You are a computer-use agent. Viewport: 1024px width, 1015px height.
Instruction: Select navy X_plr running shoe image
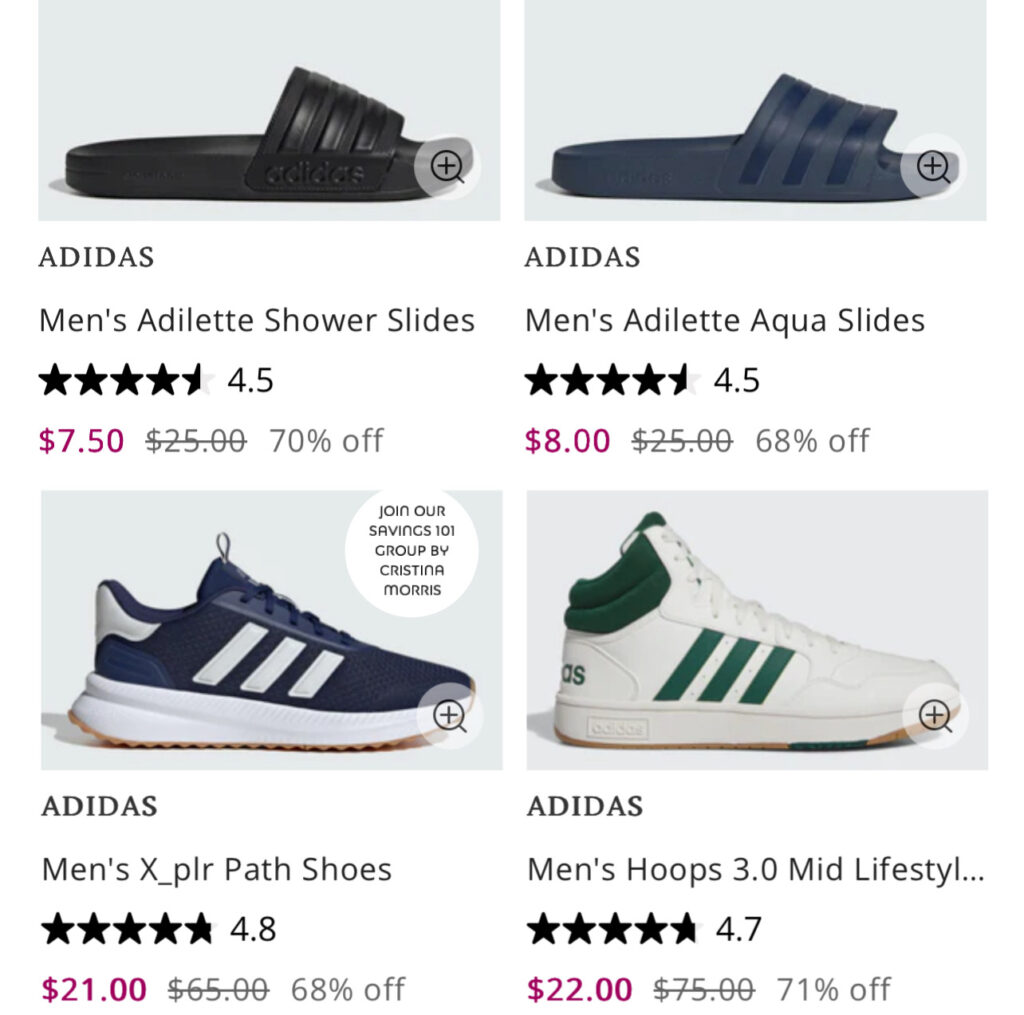coord(272,630)
